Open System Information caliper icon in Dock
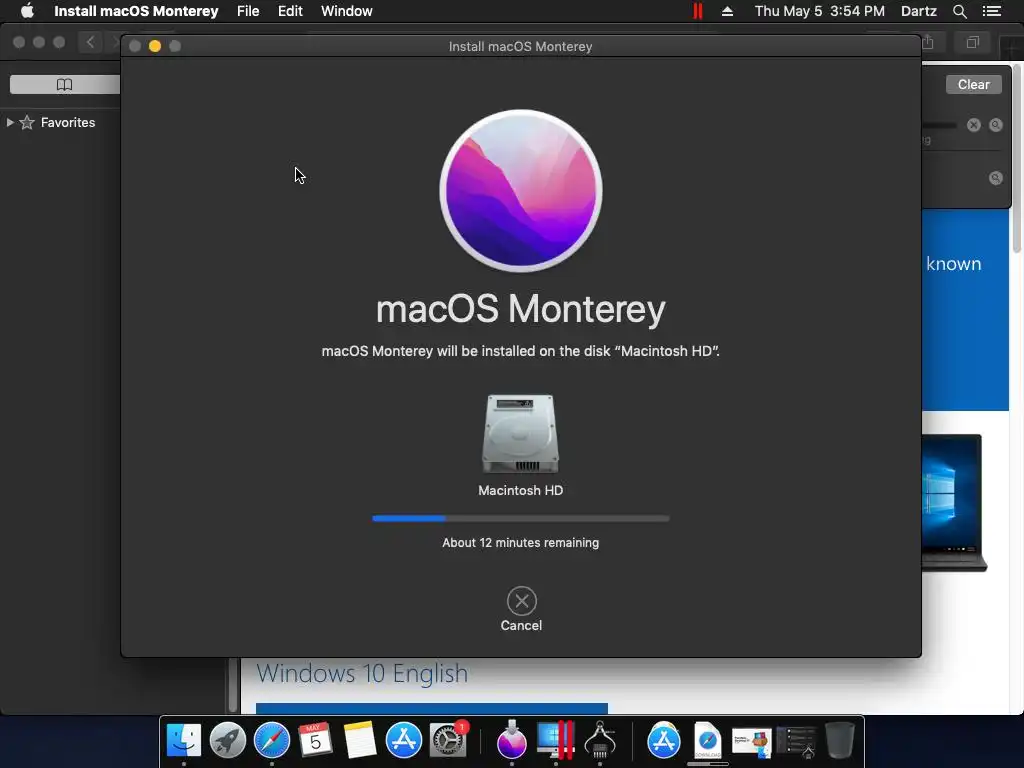Viewport: 1024px width, 768px height. click(x=600, y=741)
